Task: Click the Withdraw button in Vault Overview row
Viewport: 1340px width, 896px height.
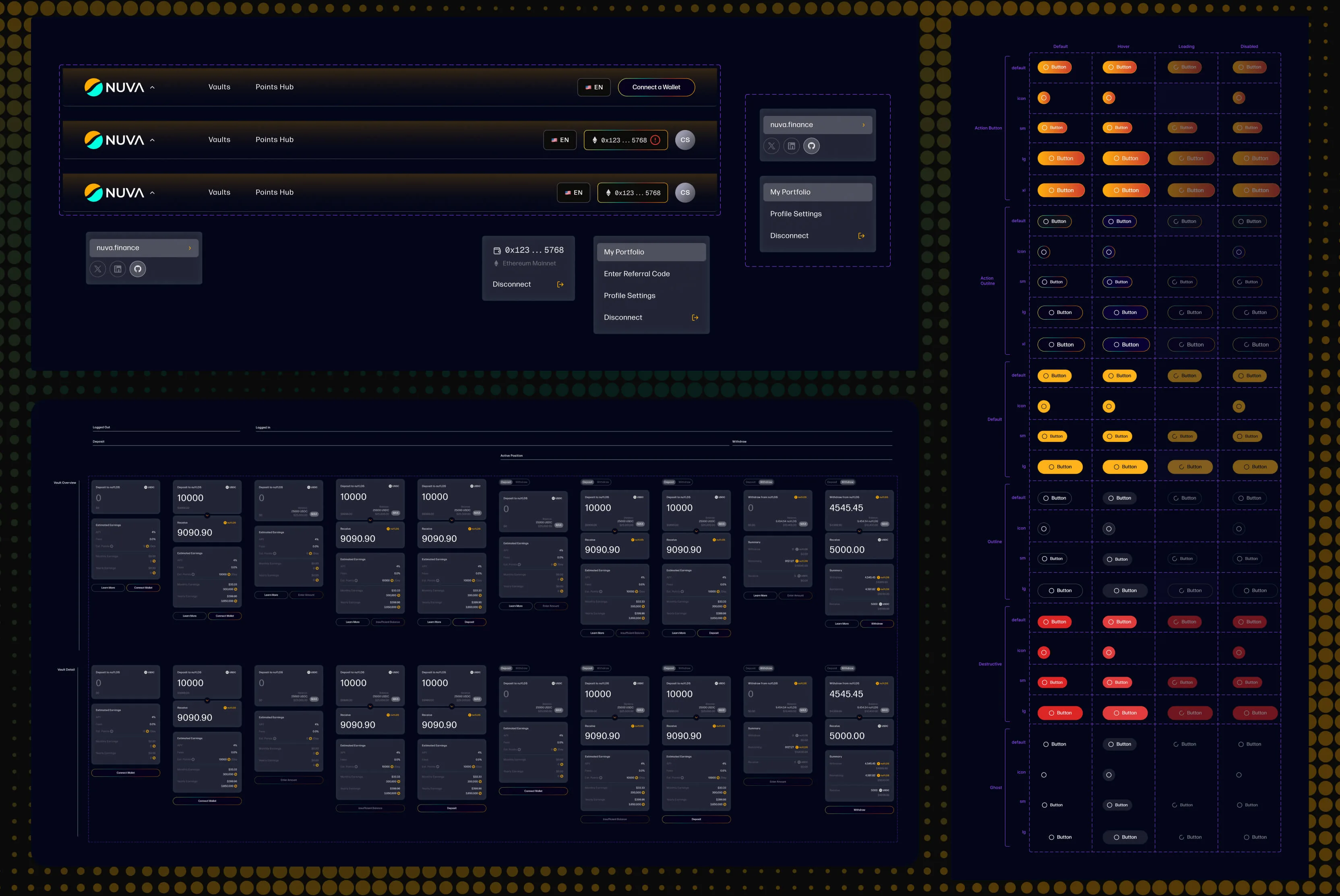Action: point(877,624)
